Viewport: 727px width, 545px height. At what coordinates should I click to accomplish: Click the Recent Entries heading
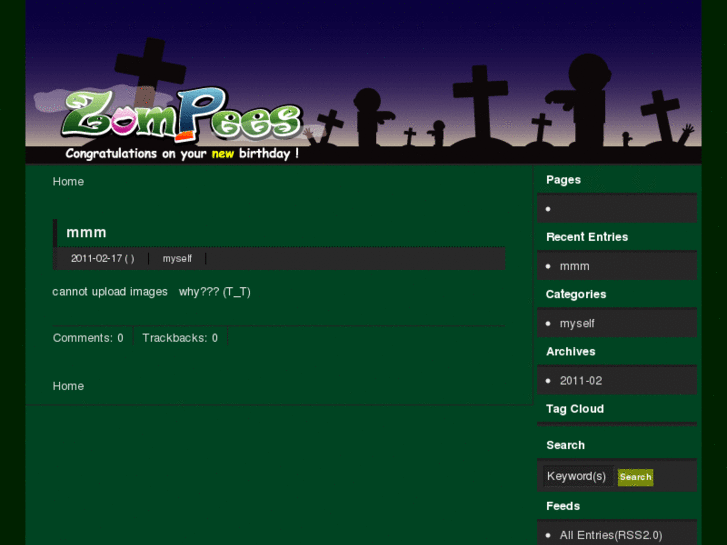click(587, 237)
